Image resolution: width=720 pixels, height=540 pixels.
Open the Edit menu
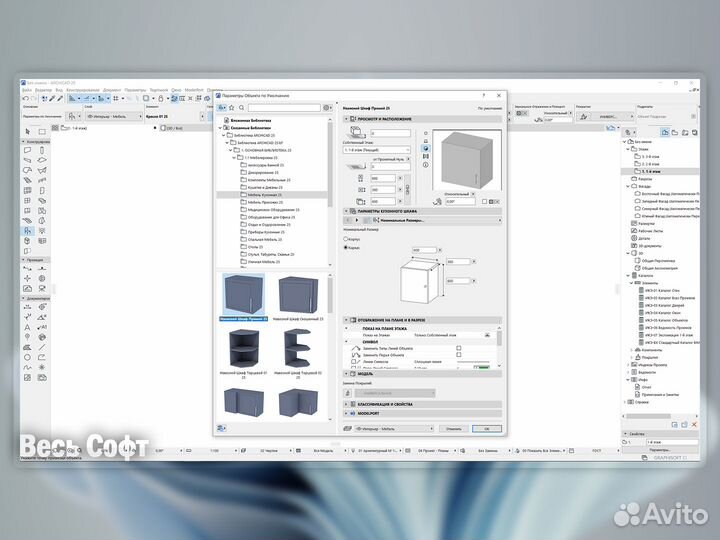[x=44, y=90]
